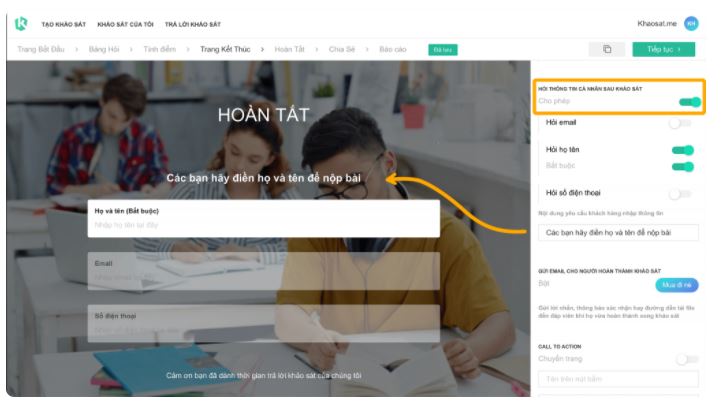Click the copy survey icon button
This screenshot has height=403, width=722.
[x=607, y=49]
